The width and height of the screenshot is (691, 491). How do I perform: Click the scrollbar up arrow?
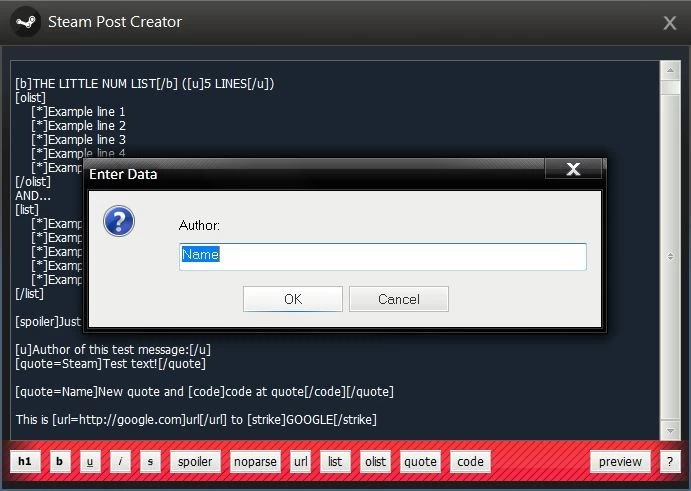pyautogui.click(x=670, y=71)
